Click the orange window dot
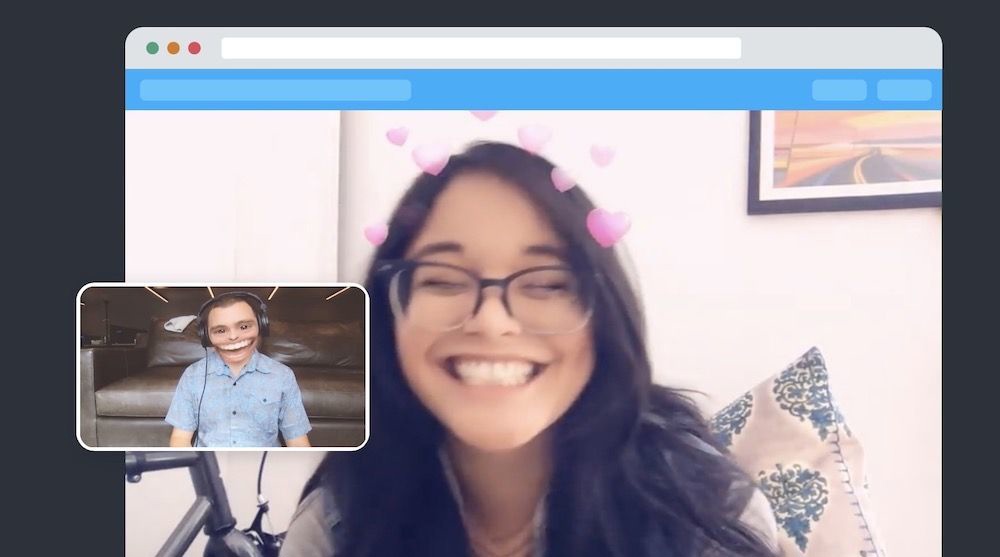 (173, 48)
